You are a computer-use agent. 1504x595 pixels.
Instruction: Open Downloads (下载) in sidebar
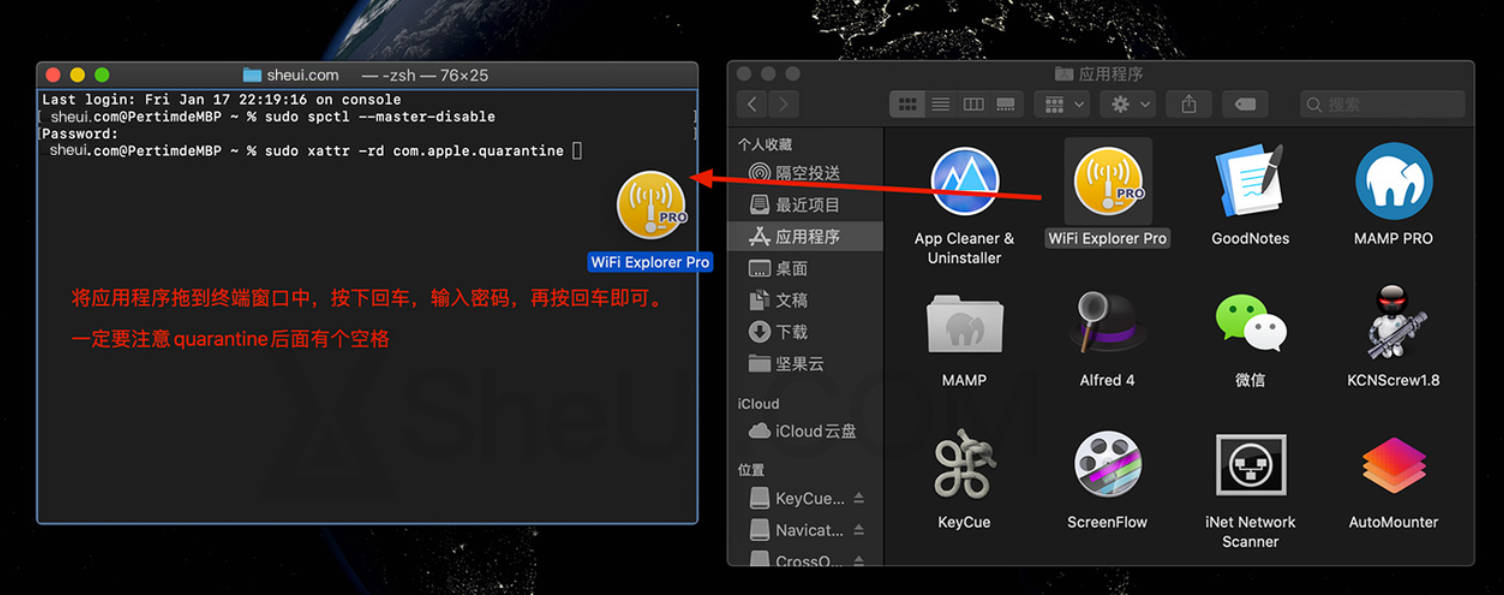808,332
